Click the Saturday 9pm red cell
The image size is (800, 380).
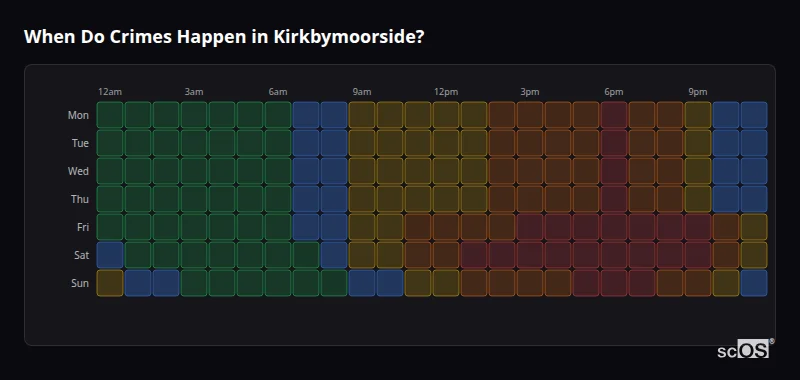tap(698, 255)
